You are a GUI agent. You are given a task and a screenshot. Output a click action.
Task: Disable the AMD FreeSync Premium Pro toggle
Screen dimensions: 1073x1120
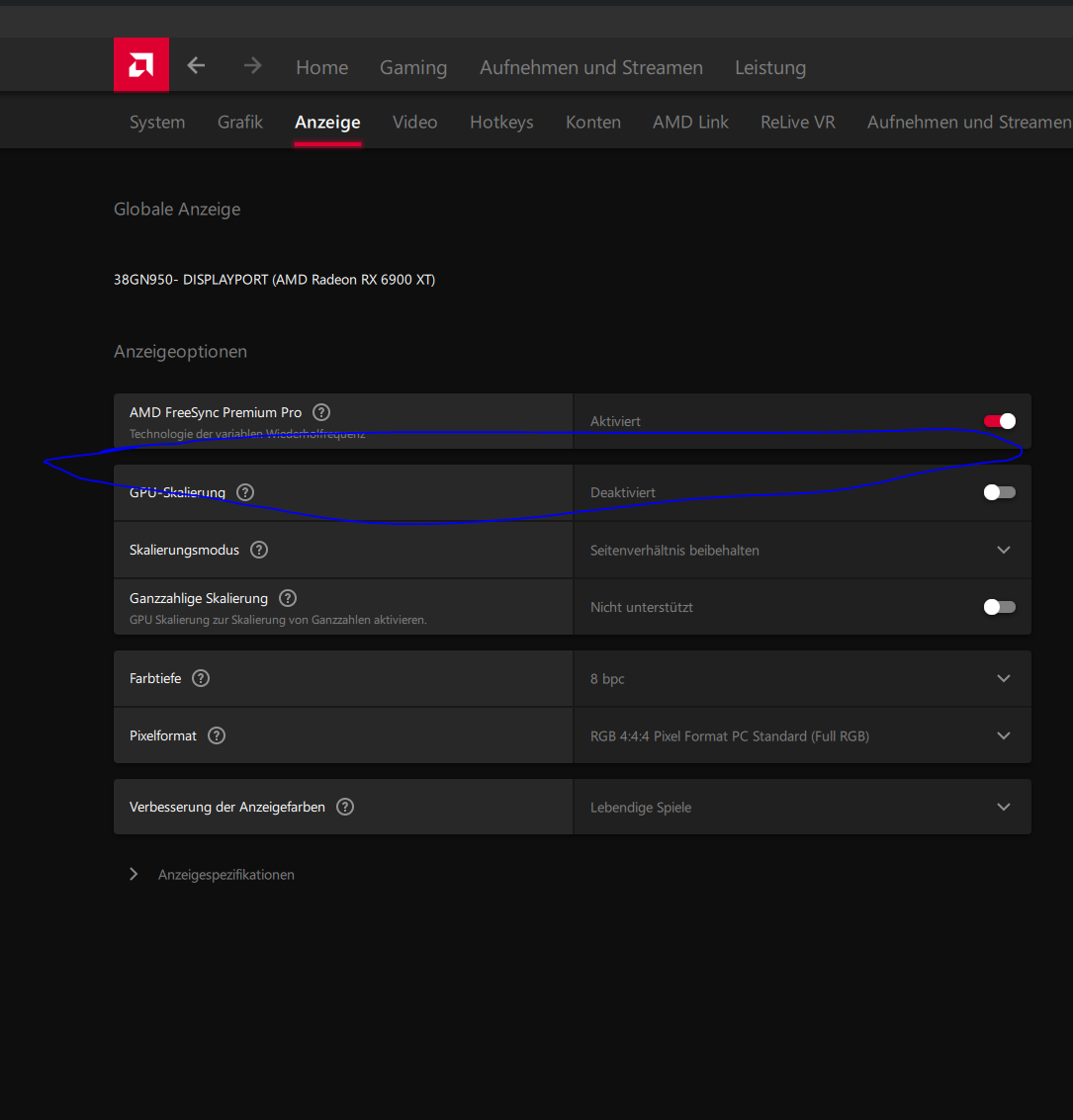pos(1000,421)
